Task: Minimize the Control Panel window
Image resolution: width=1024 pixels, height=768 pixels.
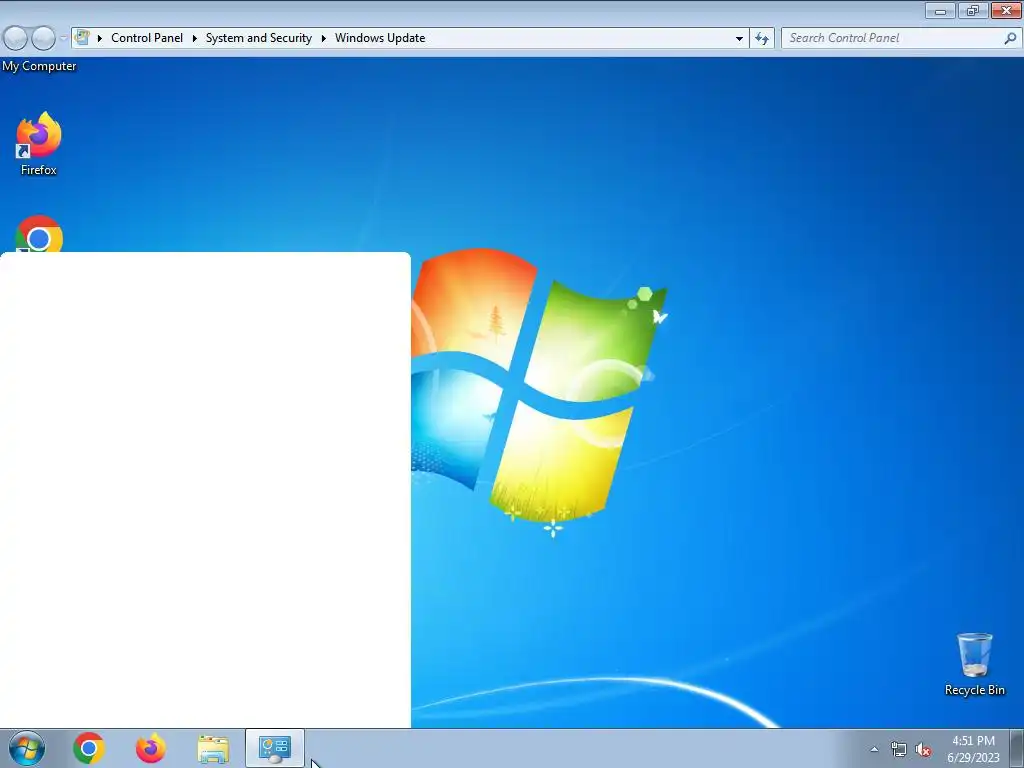Action: tap(940, 10)
